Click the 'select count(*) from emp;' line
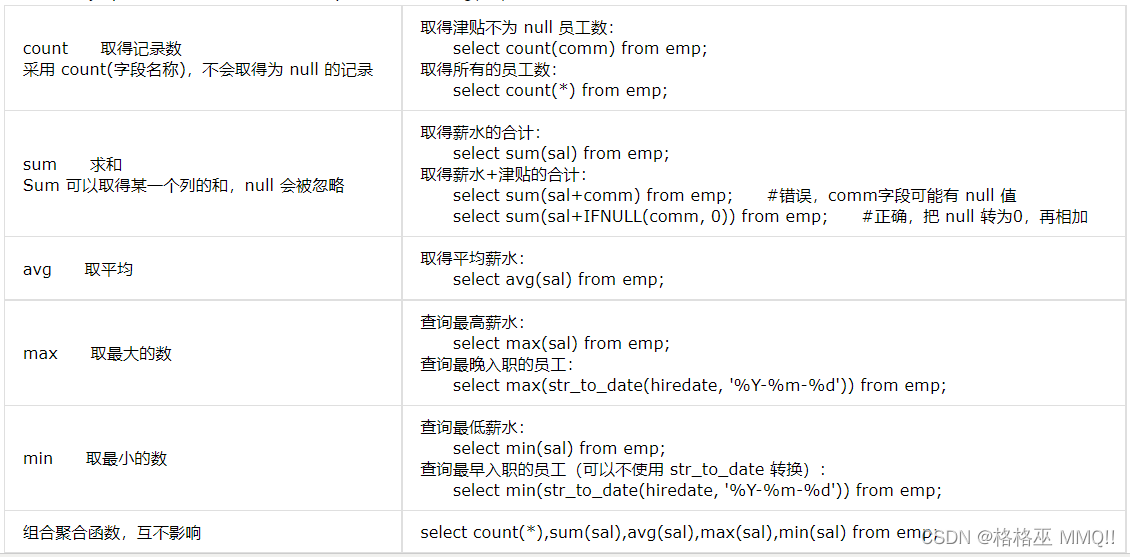This screenshot has width=1130, height=557. (561, 91)
